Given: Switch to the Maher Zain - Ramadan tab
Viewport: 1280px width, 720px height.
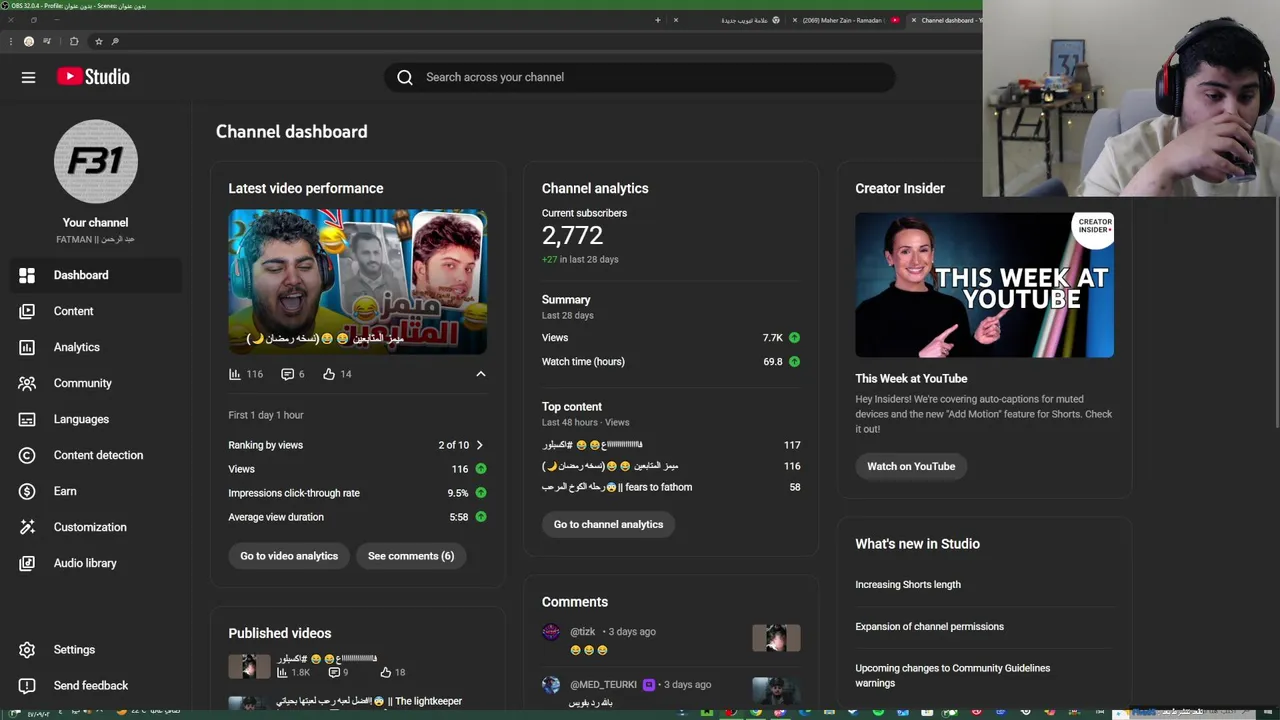Looking at the screenshot, I should 845,20.
